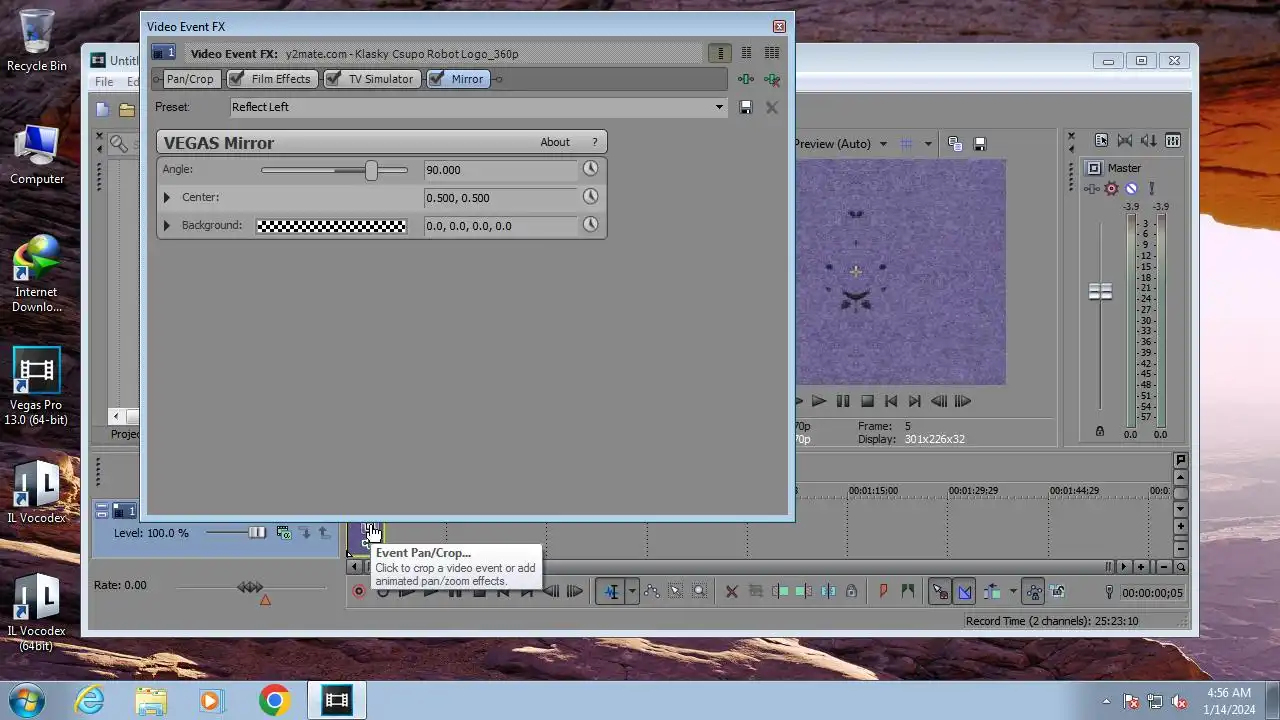This screenshot has width=1280, height=720.
Task: Play the video in preview window
Action: pos(819,401)
